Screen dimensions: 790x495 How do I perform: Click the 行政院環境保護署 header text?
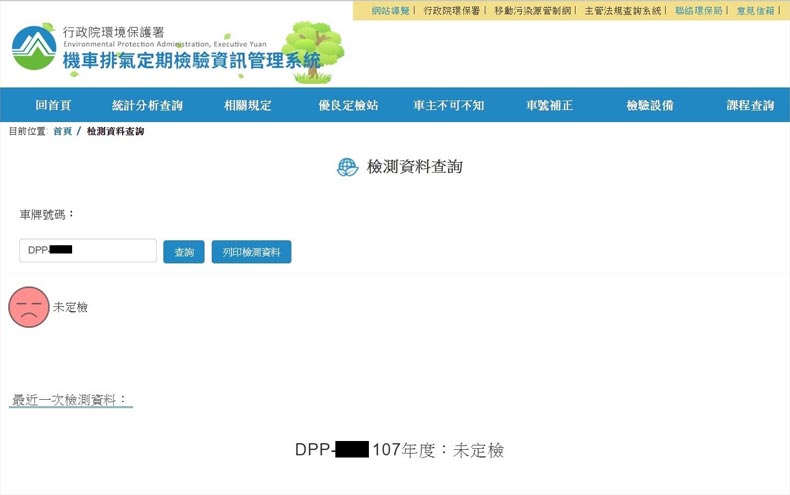113,32
